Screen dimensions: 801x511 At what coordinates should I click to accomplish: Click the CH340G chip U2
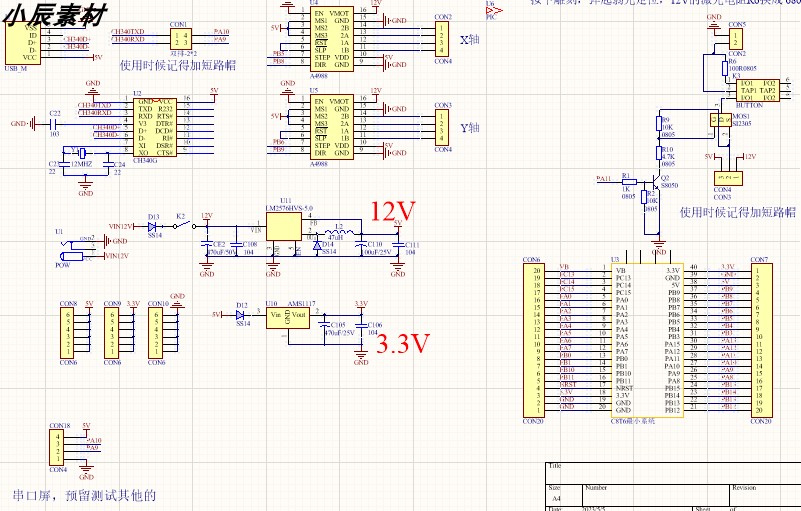pos(155,127)
